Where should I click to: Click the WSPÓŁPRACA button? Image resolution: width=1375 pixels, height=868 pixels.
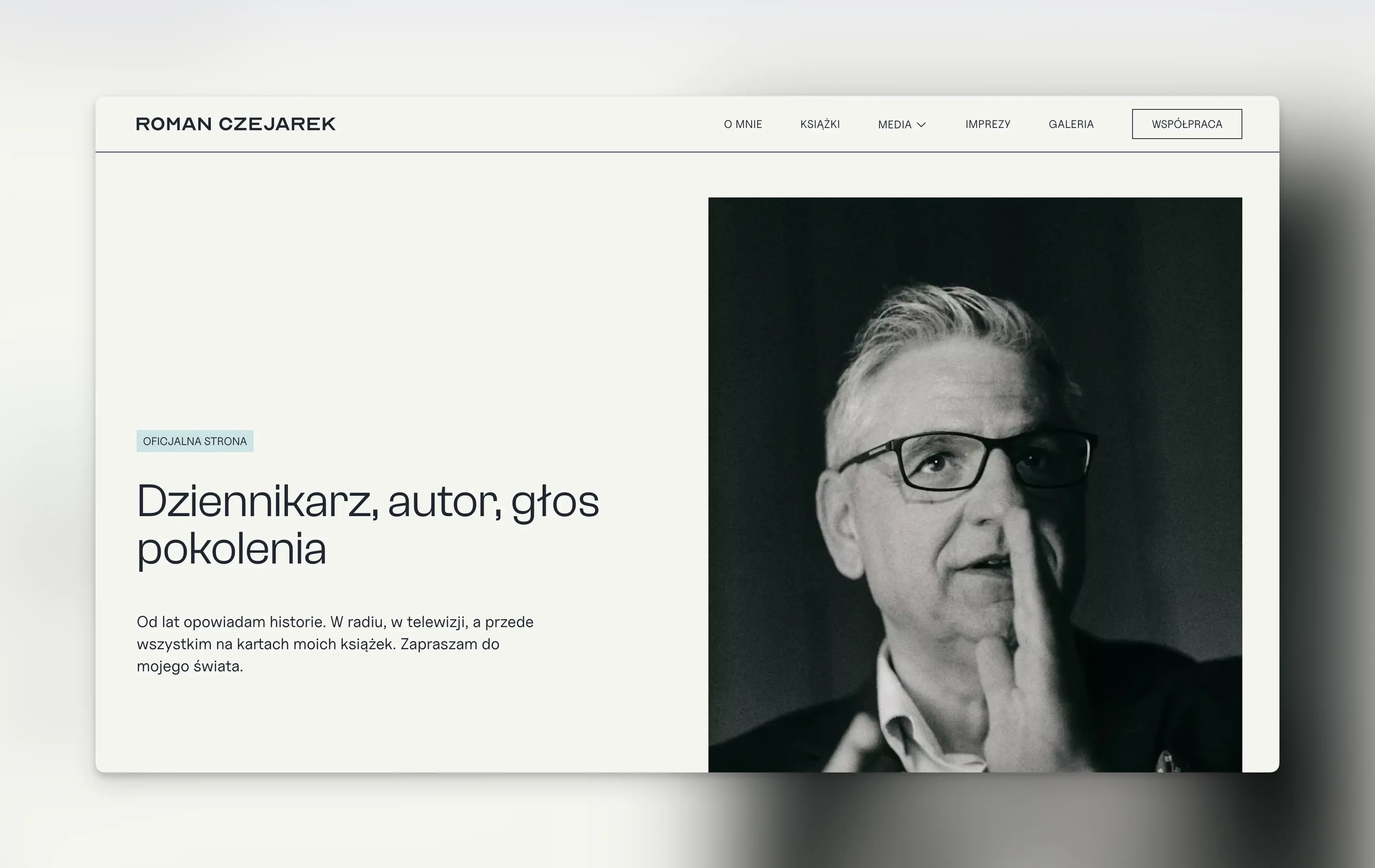pos(1187,124)
